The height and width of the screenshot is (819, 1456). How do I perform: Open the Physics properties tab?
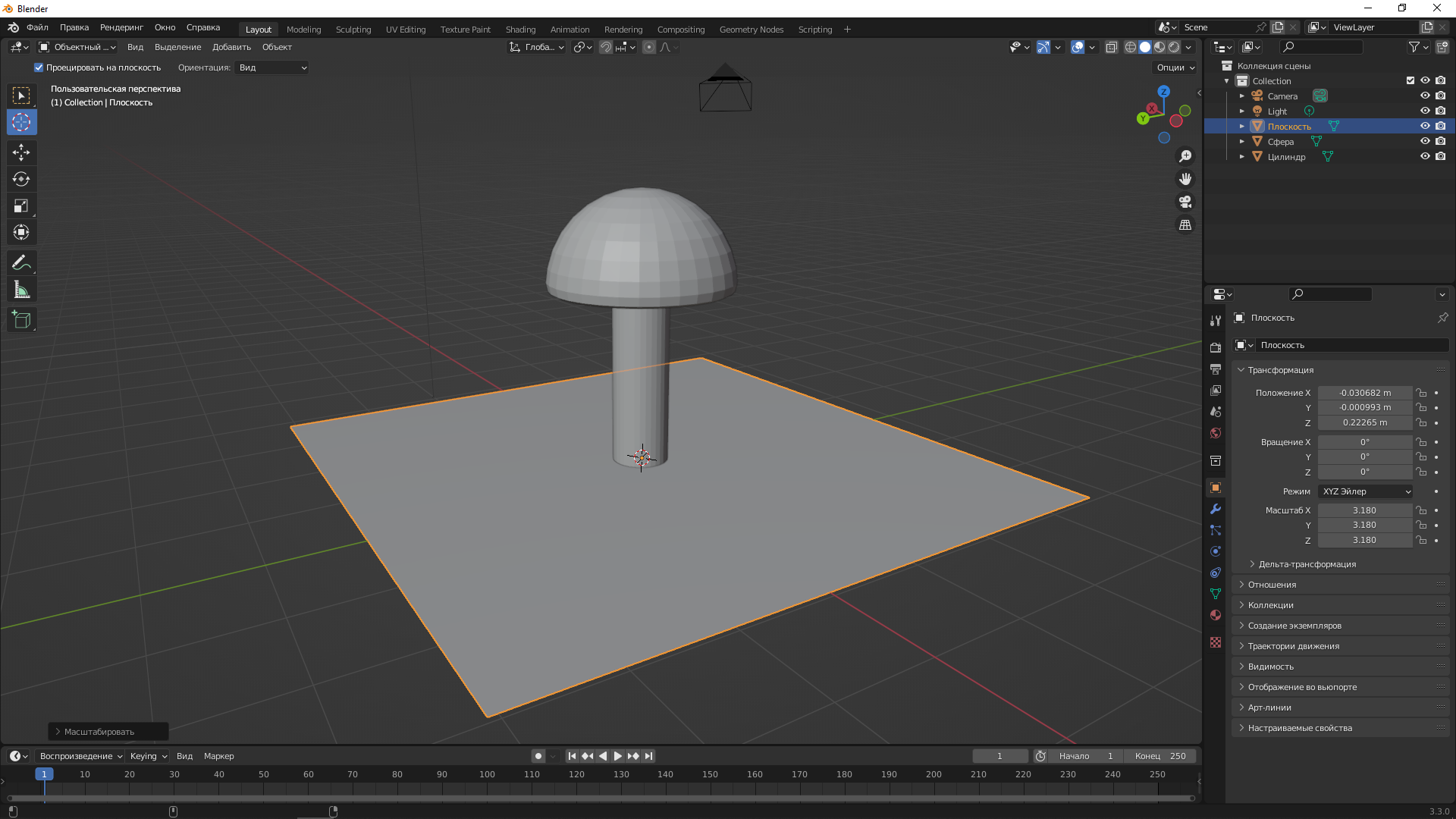pyautogui.click(x=1216, y=551)
